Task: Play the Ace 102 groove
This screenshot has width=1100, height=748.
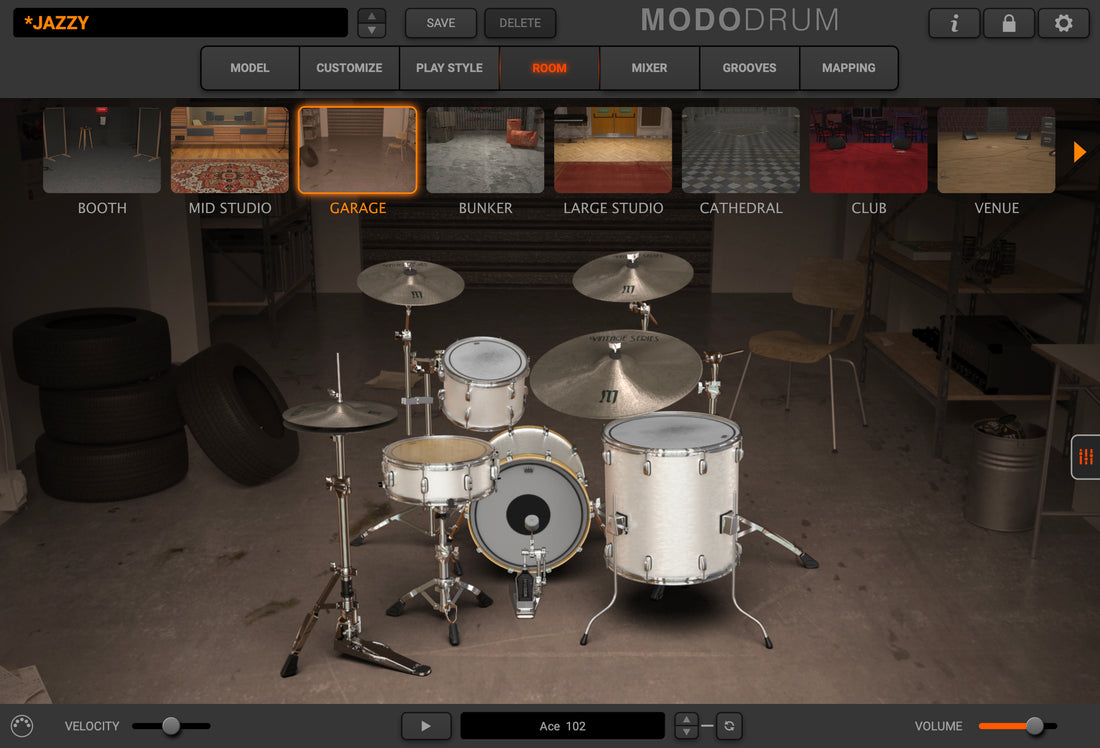Action: coord(426,726)
